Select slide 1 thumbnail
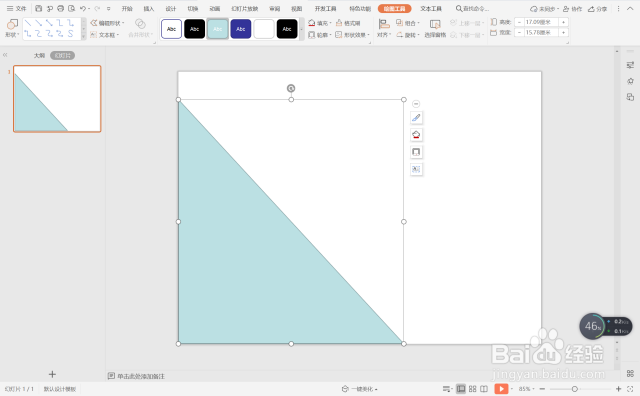The height and width of the screenshot is (396, 640). (57, 99)
